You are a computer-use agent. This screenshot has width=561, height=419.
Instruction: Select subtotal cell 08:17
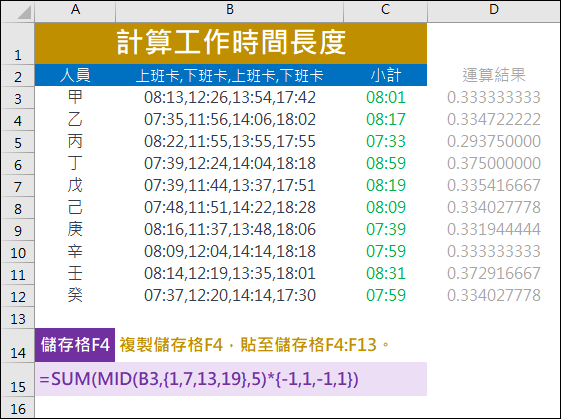point(385,120)
